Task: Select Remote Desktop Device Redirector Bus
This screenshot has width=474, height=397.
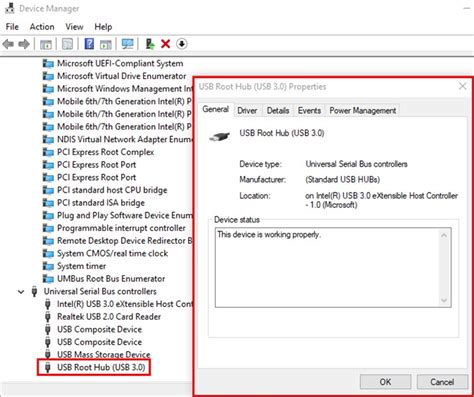Action: pyautogui.click(x=125, y=241)
